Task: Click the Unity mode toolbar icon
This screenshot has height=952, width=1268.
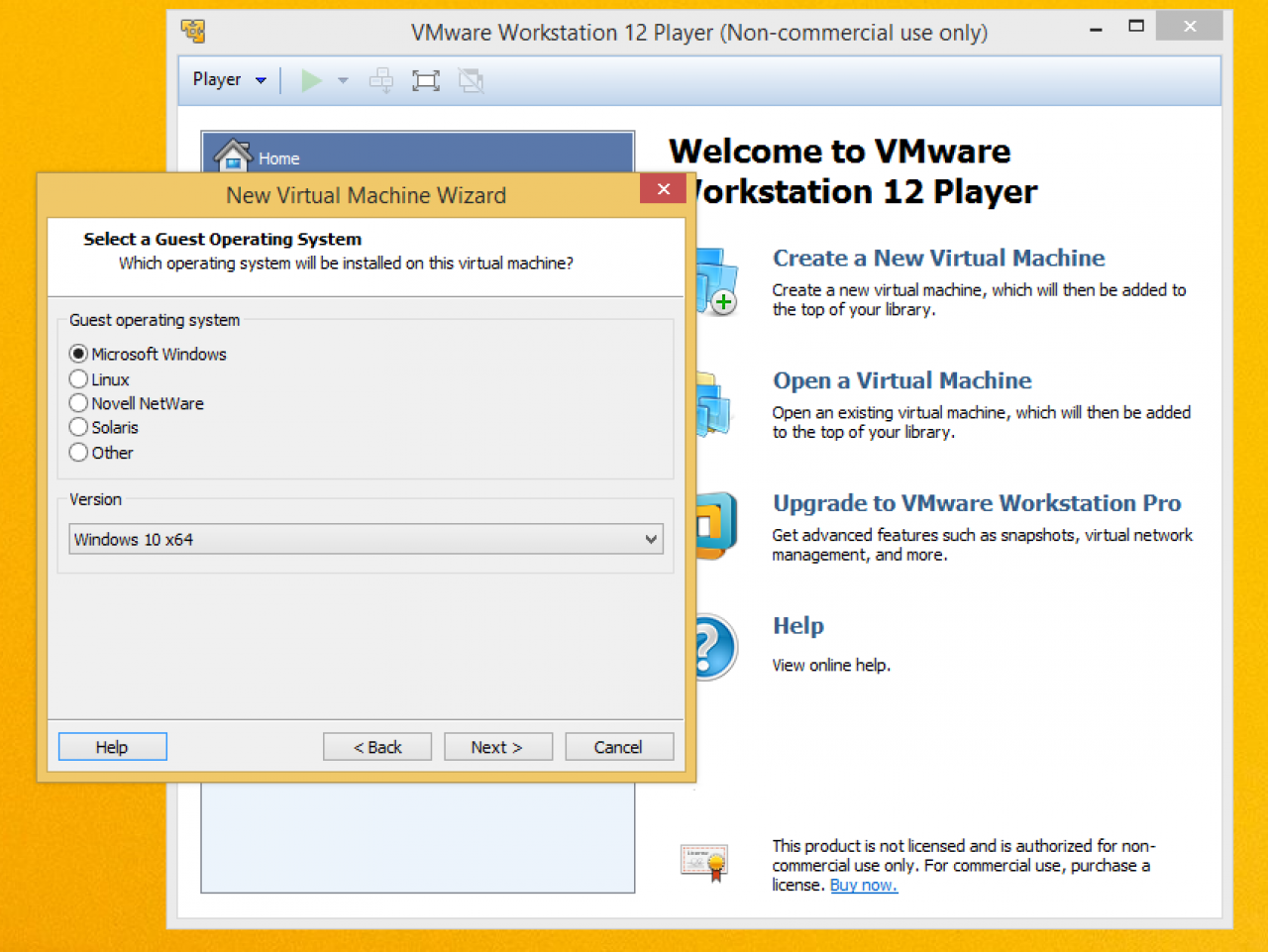Action: (x=472, y=80)
